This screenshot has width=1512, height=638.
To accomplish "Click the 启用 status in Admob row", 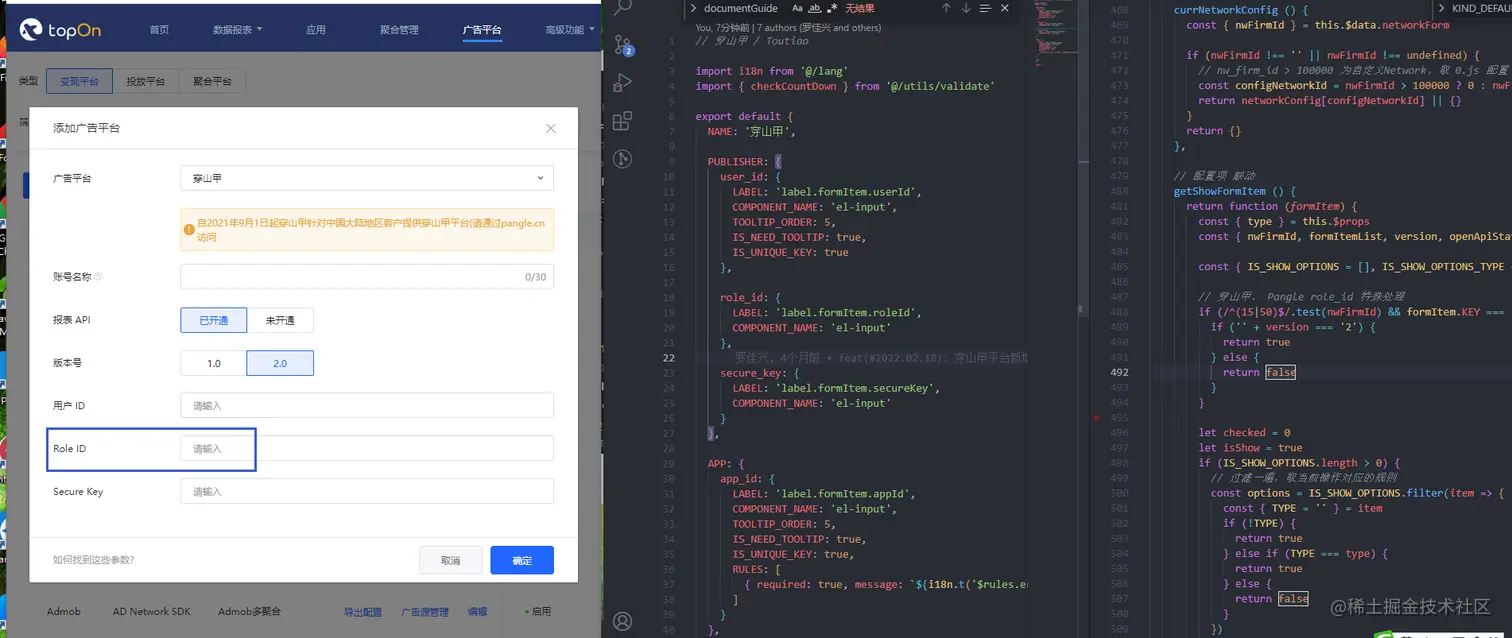I will (x=538, y=611).
